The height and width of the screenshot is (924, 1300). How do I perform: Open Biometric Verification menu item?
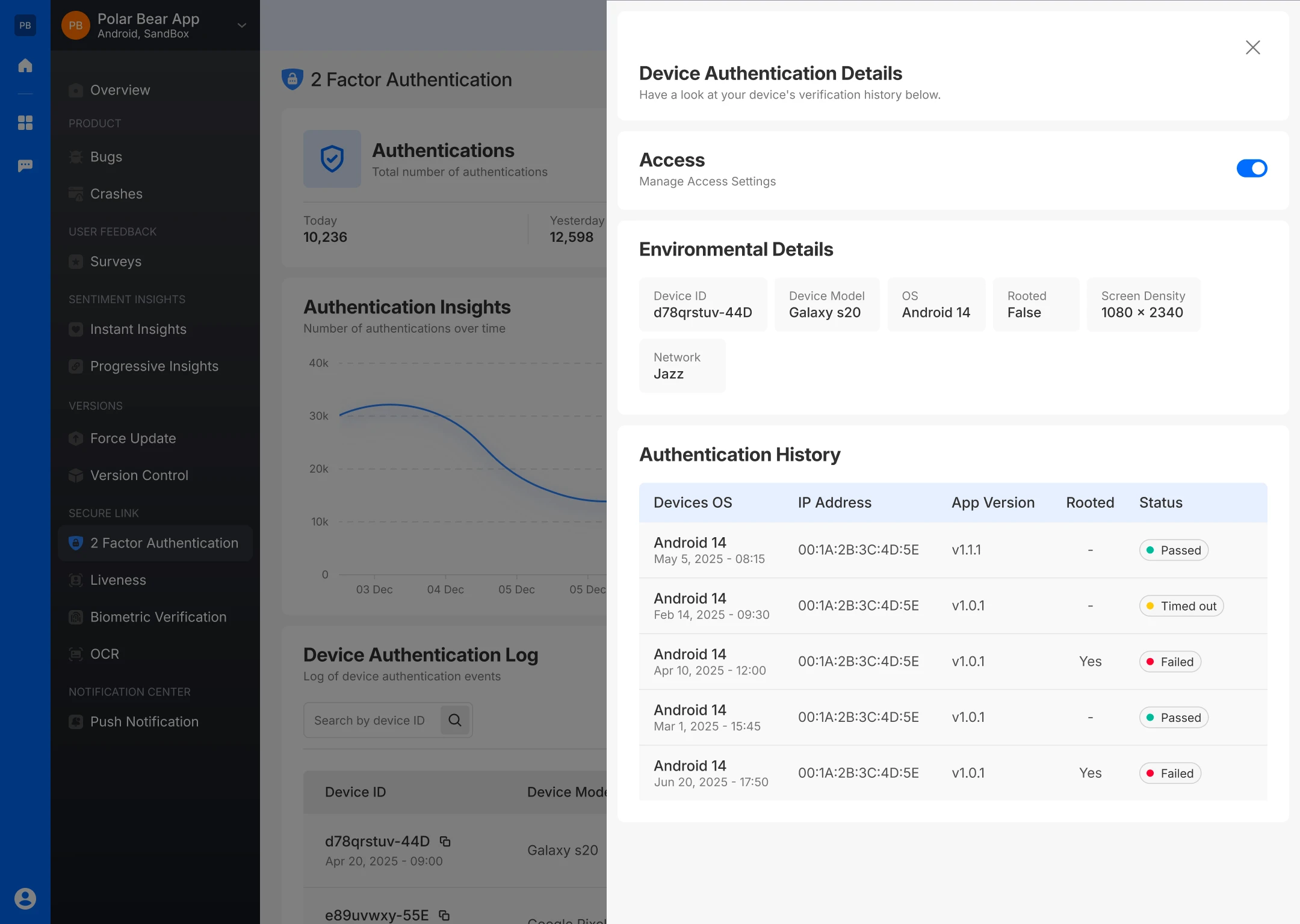pos(158,617)
